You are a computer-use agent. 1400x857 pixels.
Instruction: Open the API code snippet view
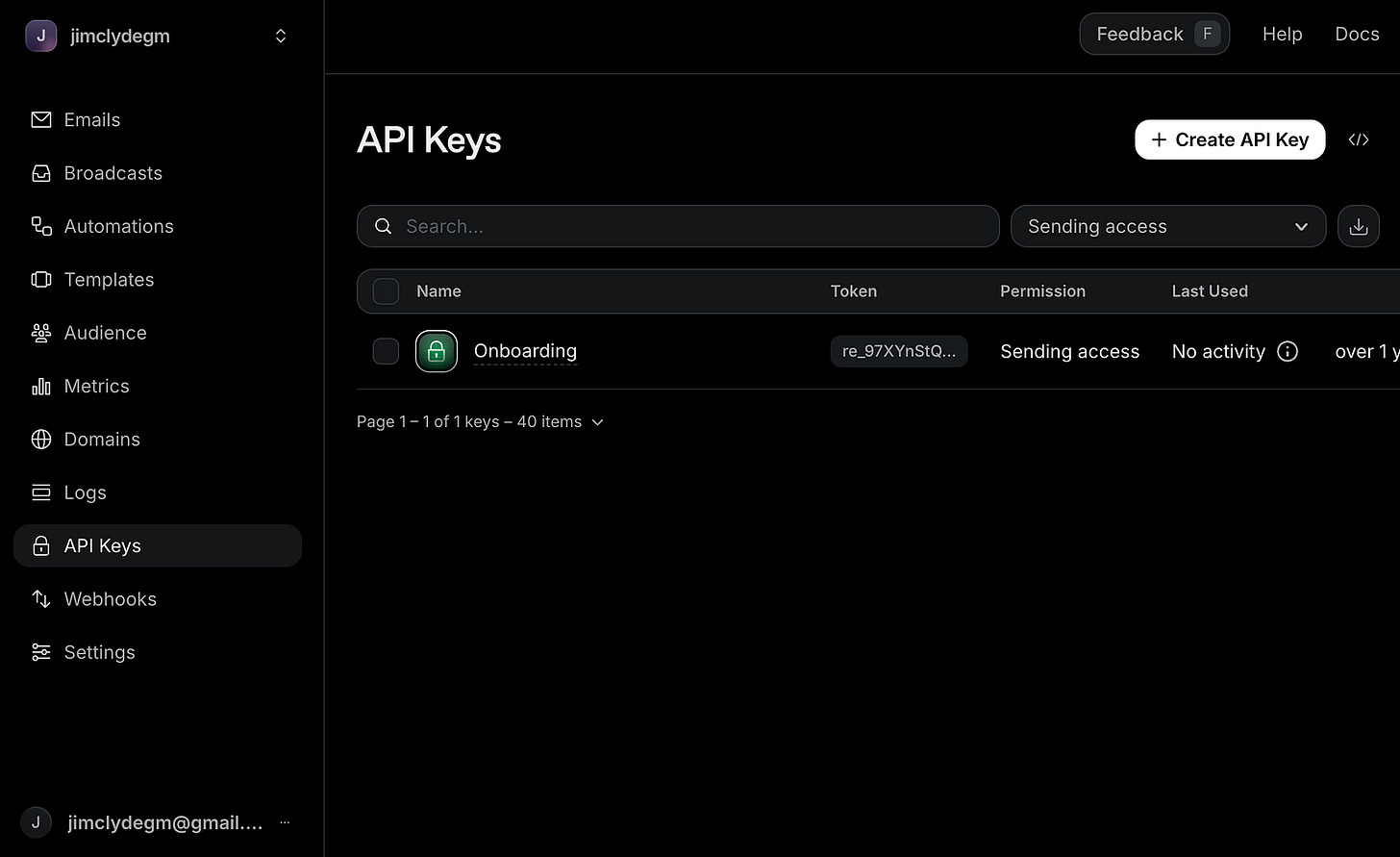point(1359,139)
